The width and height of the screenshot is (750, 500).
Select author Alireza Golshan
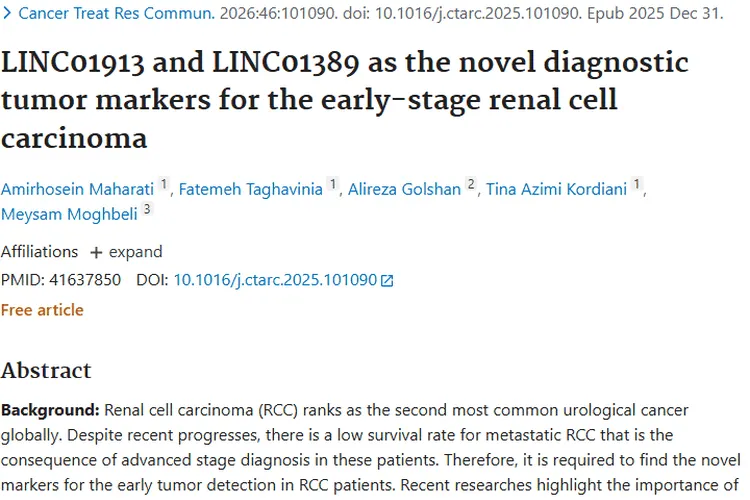(x=405, y=189)
